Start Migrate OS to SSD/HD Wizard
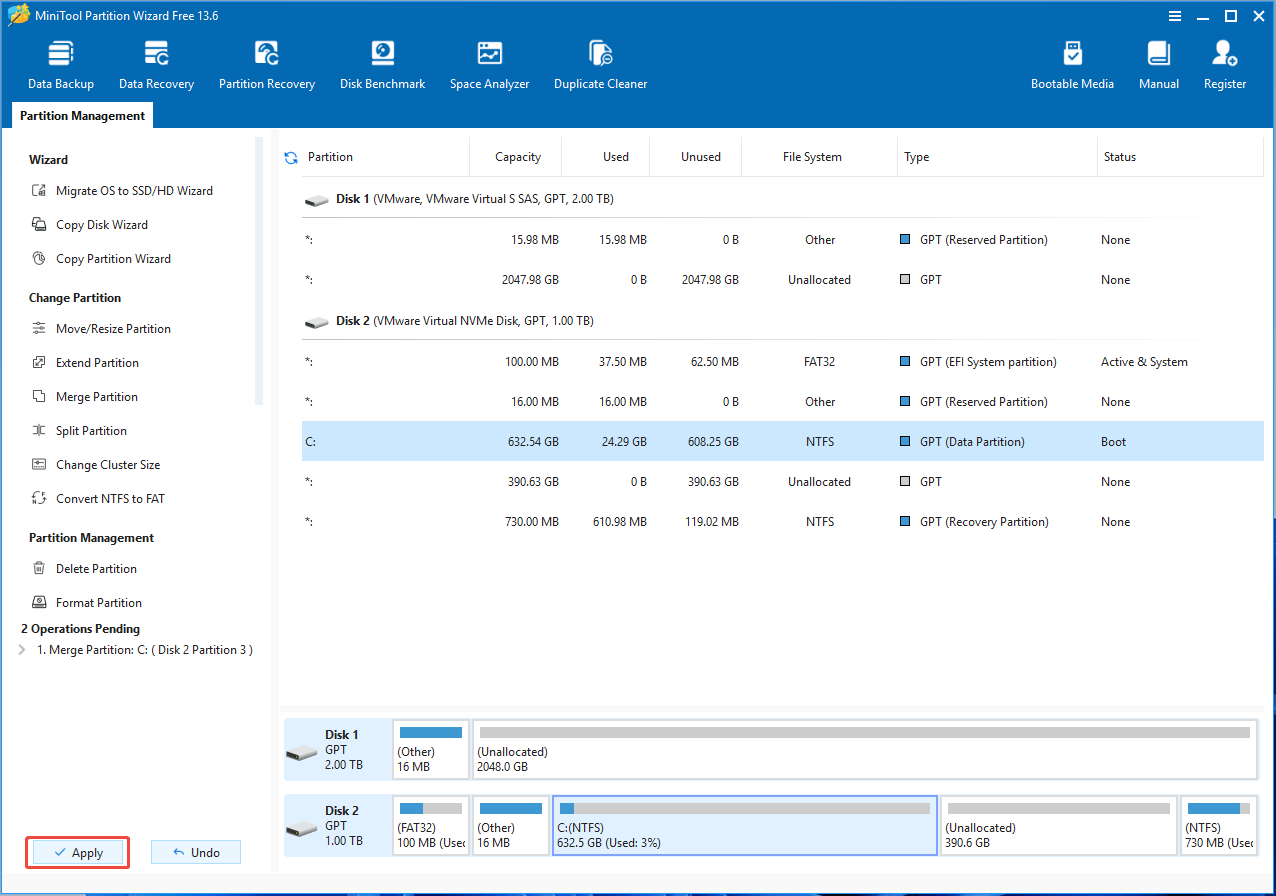Screen dimensions: 1276x896 pos(122,191)
